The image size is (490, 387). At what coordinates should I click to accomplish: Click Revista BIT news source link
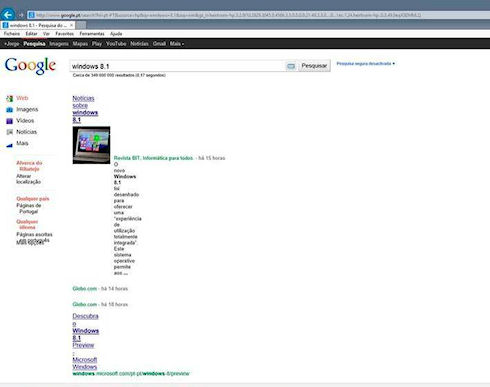point(153,158)
